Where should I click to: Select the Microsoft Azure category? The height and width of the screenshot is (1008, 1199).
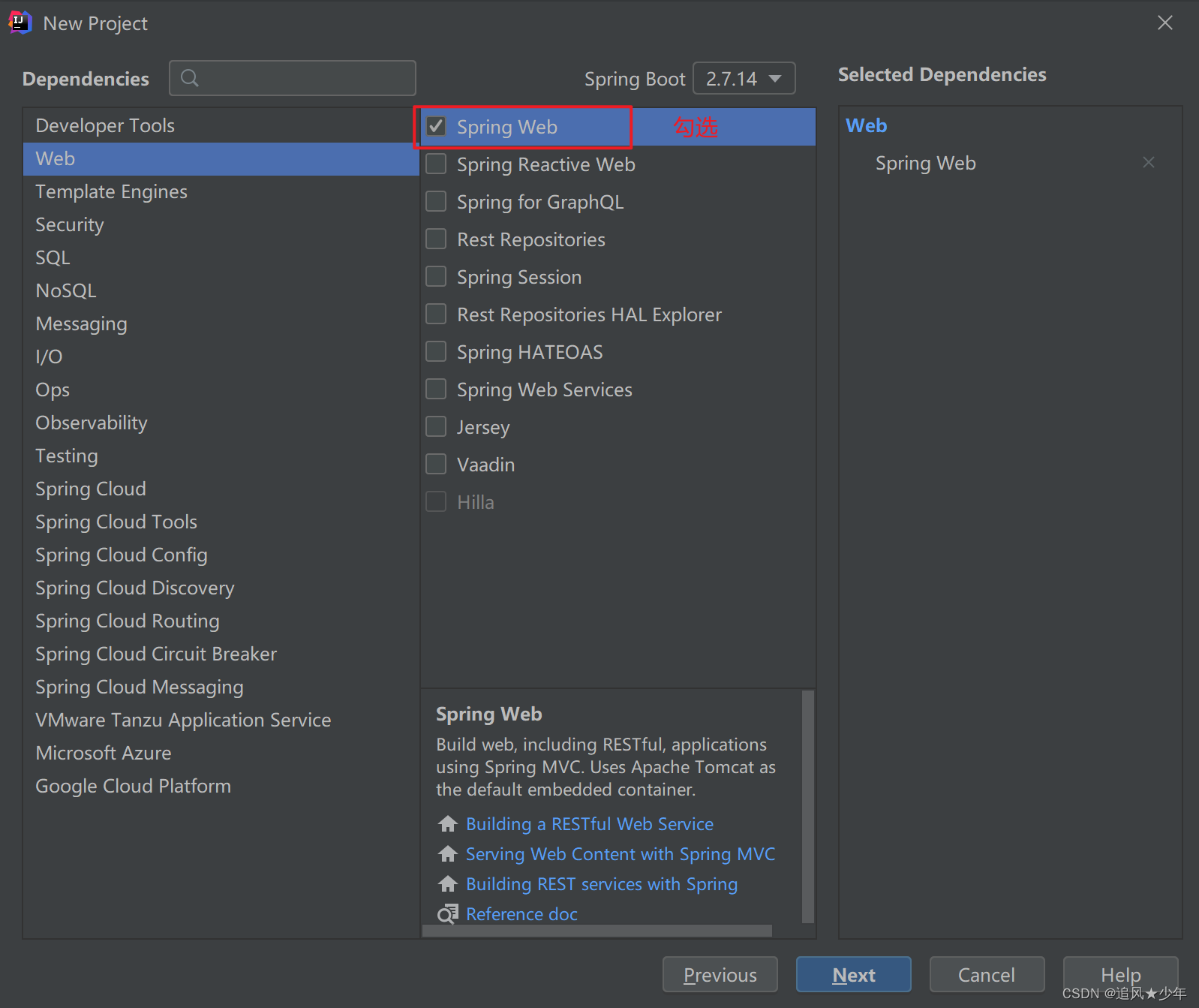click(x=221, y=753)
